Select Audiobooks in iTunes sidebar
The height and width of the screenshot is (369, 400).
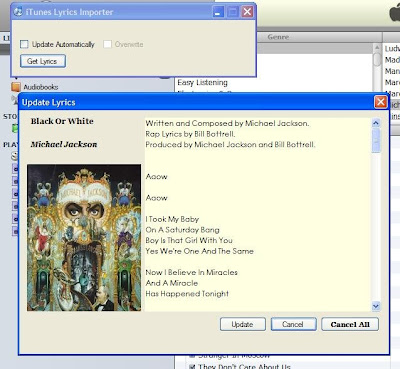(x=40, y=87)
